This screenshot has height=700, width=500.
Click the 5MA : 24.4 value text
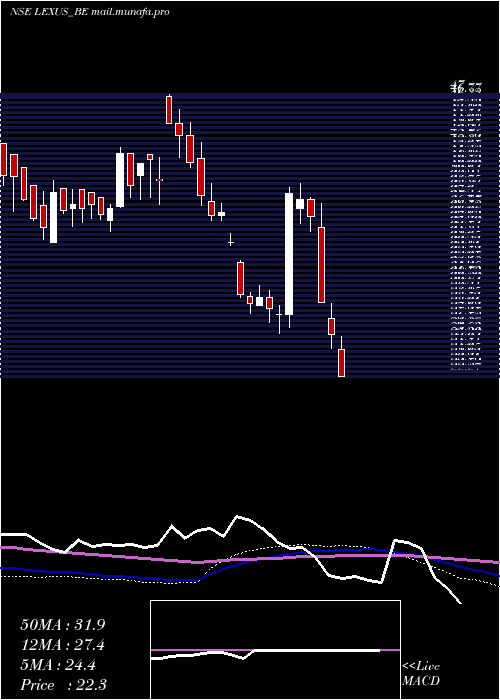point(58,665)
